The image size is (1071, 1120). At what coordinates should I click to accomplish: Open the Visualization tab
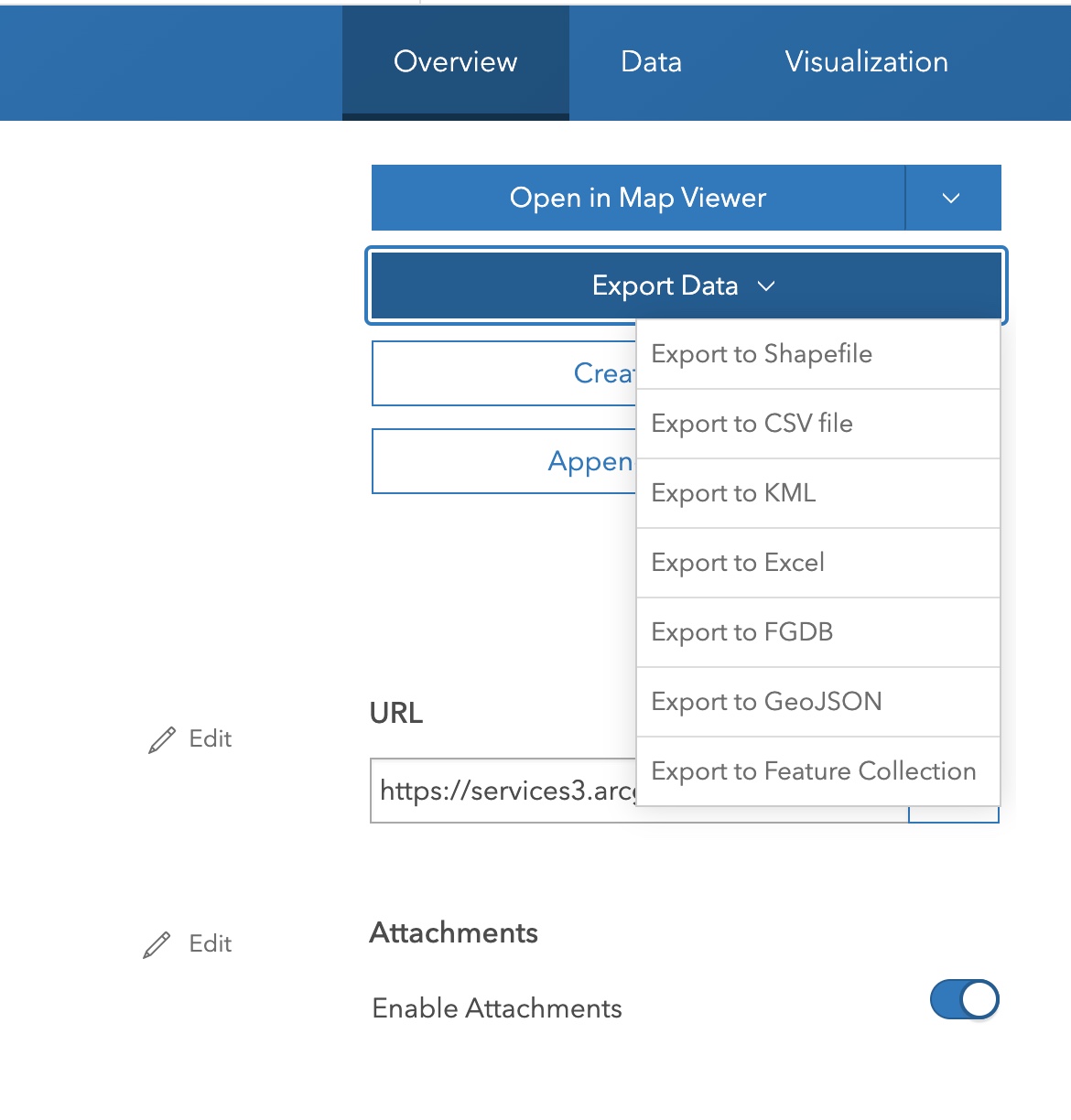tap(865, 62)
